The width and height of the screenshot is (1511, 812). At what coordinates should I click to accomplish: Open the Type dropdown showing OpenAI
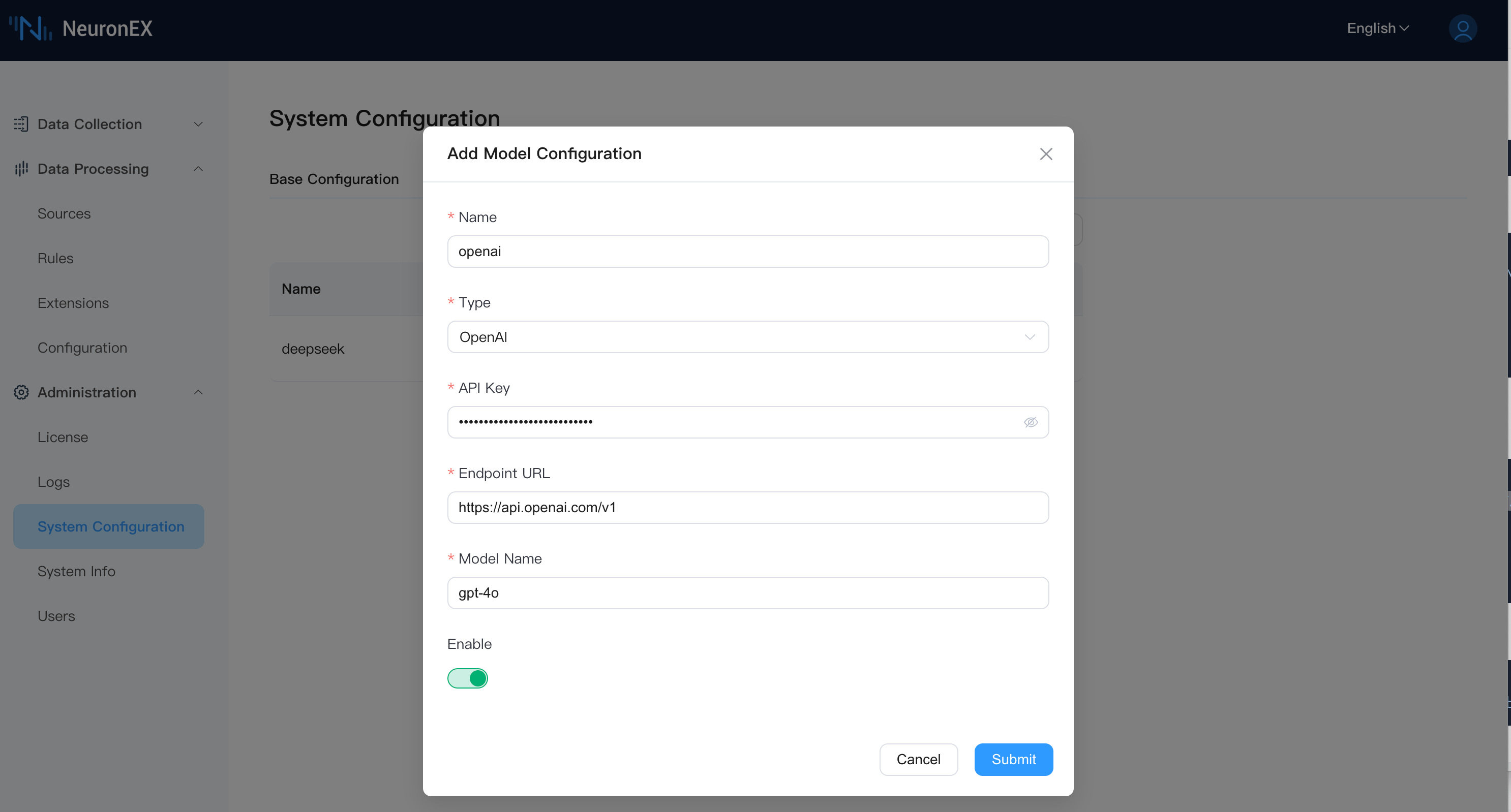[x=747, y=337]
